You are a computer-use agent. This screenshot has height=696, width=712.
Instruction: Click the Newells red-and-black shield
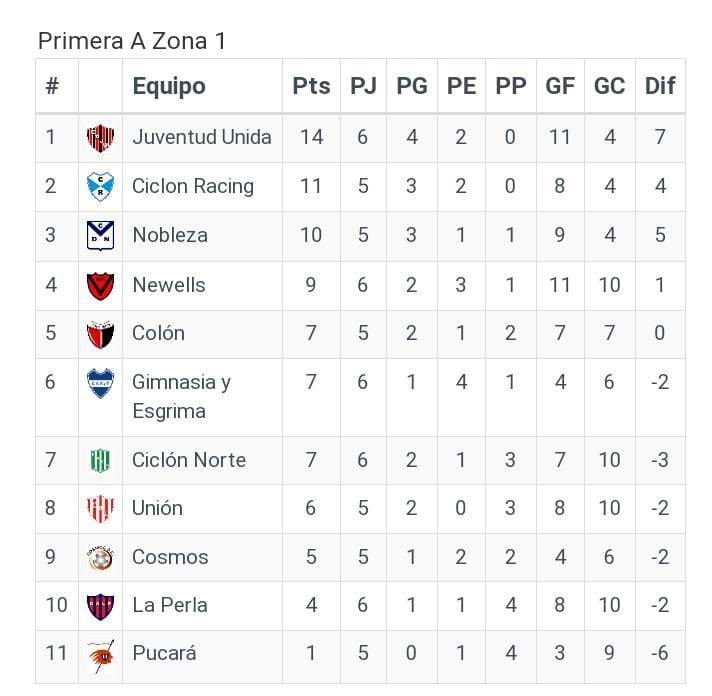tap(100, 285)
